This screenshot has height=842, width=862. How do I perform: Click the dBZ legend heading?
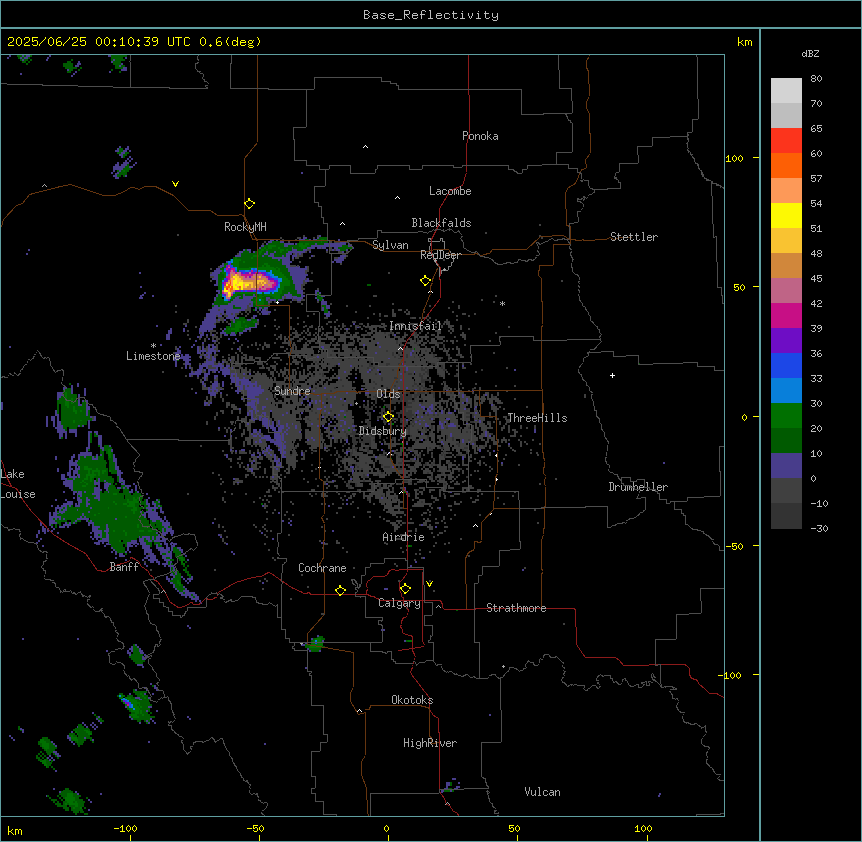pos(810,53)
